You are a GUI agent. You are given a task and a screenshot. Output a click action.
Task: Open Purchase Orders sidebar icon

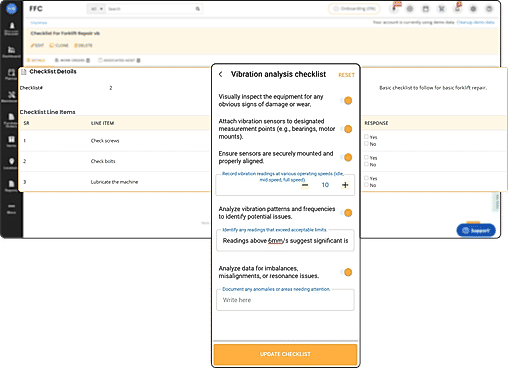[x=11, y=119]
